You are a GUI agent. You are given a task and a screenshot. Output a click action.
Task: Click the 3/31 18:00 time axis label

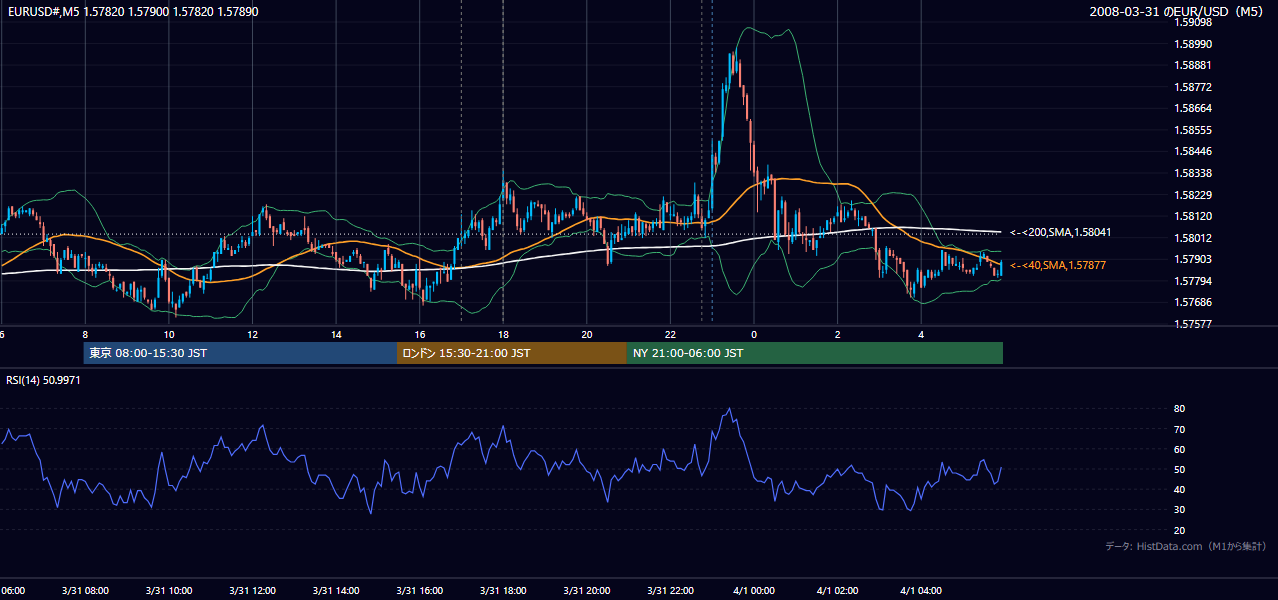click(503, 591)
